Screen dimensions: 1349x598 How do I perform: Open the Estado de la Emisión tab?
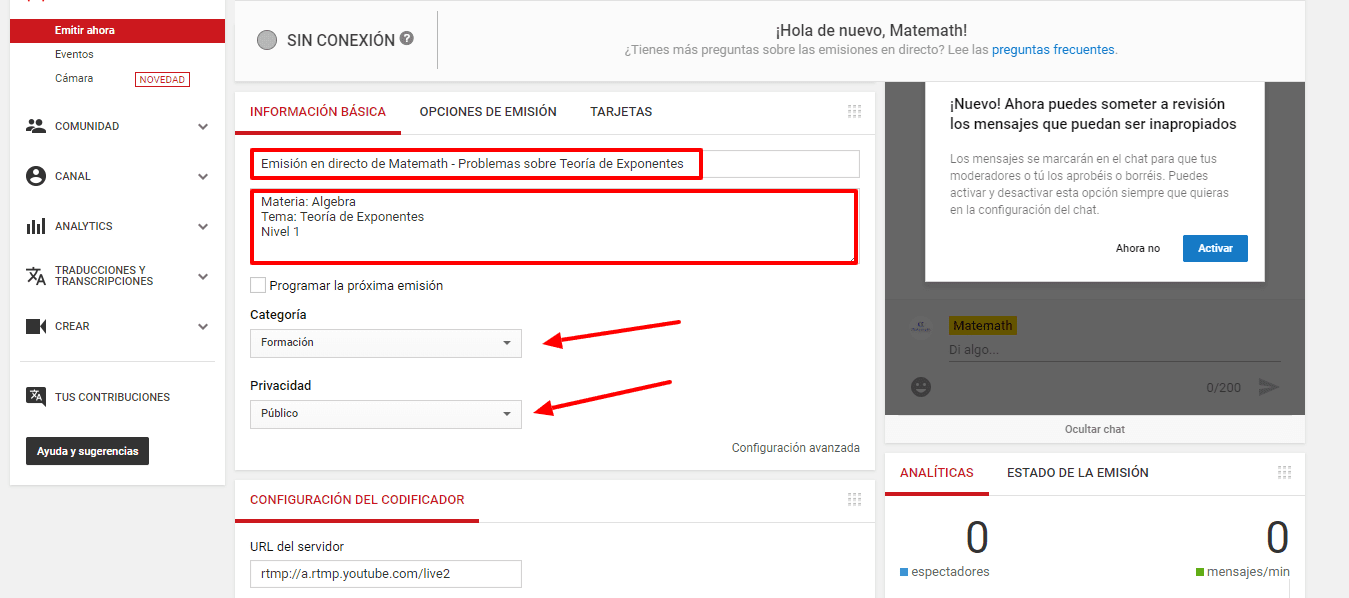pyautogui.click(x=1078, y=473)
